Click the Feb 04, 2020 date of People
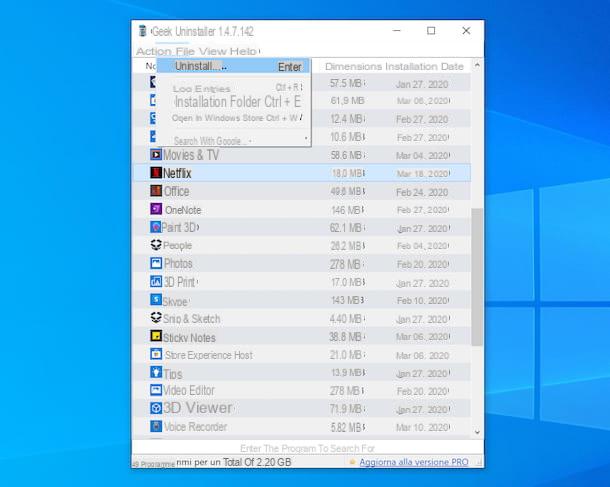The width and height of the screenshot is (610, 487). (423, 246)
